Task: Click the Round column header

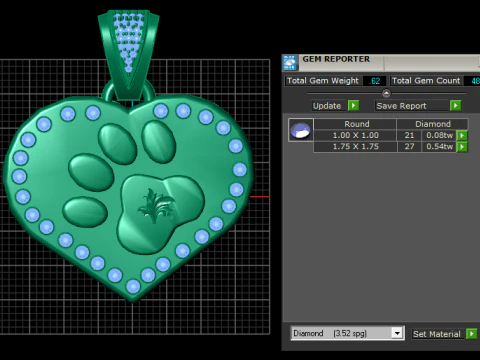Action: [355, 124]
